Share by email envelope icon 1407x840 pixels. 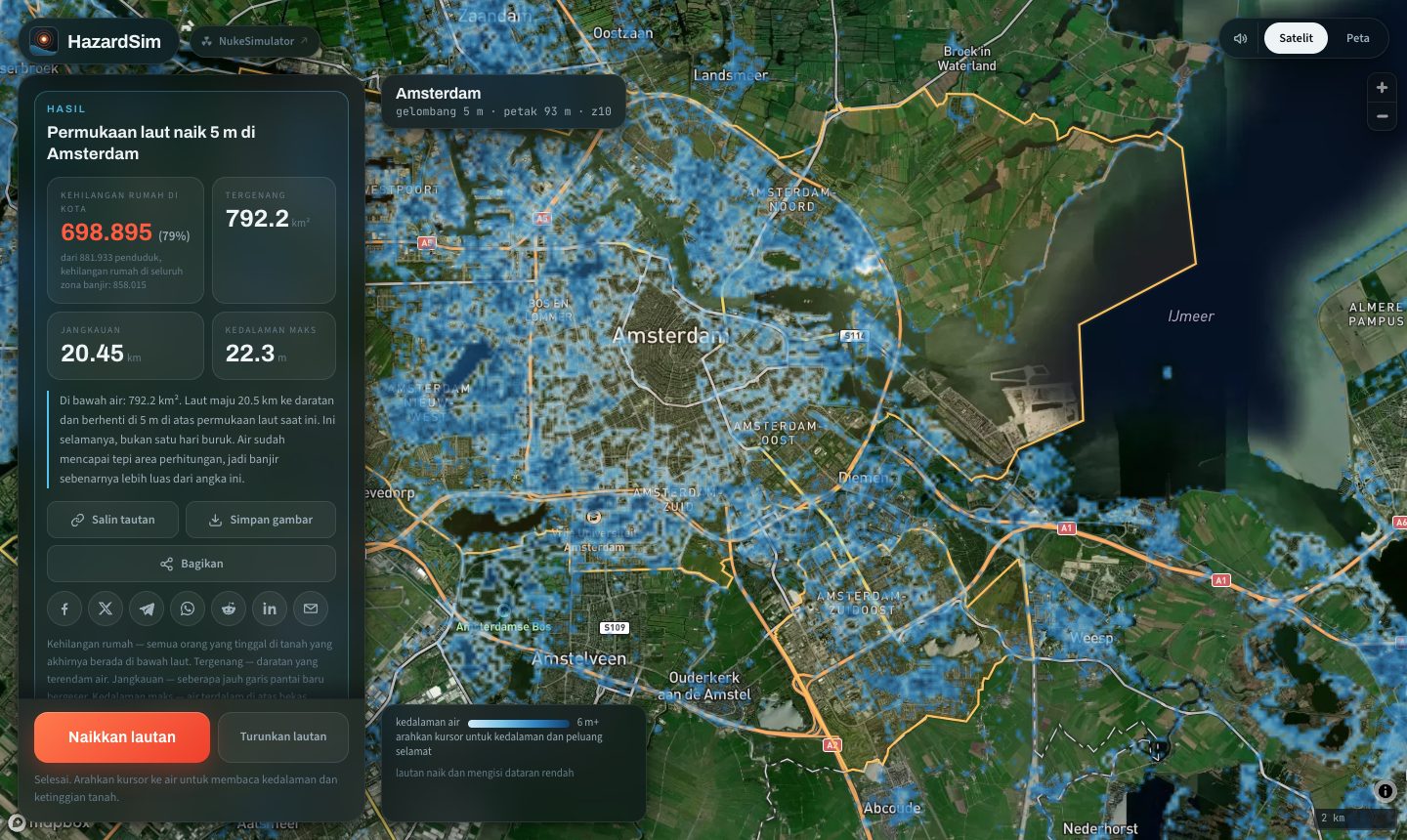pyautogui.click(x=311, y=609)
